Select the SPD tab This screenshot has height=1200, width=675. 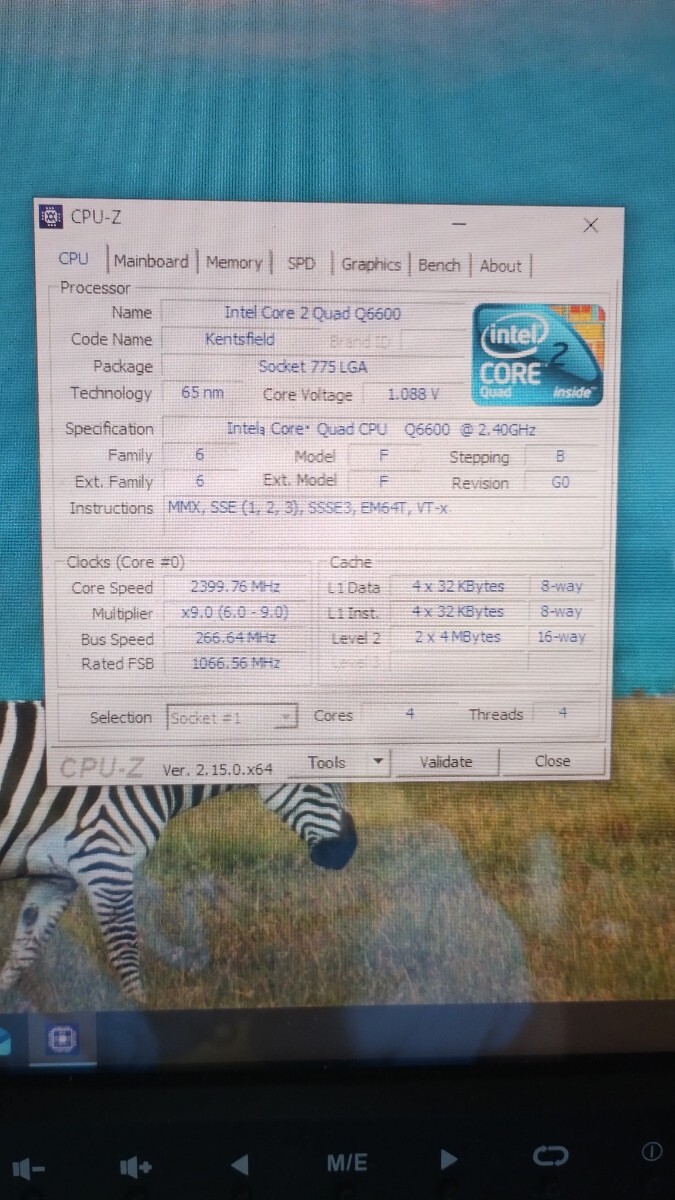tap(301, 264)
